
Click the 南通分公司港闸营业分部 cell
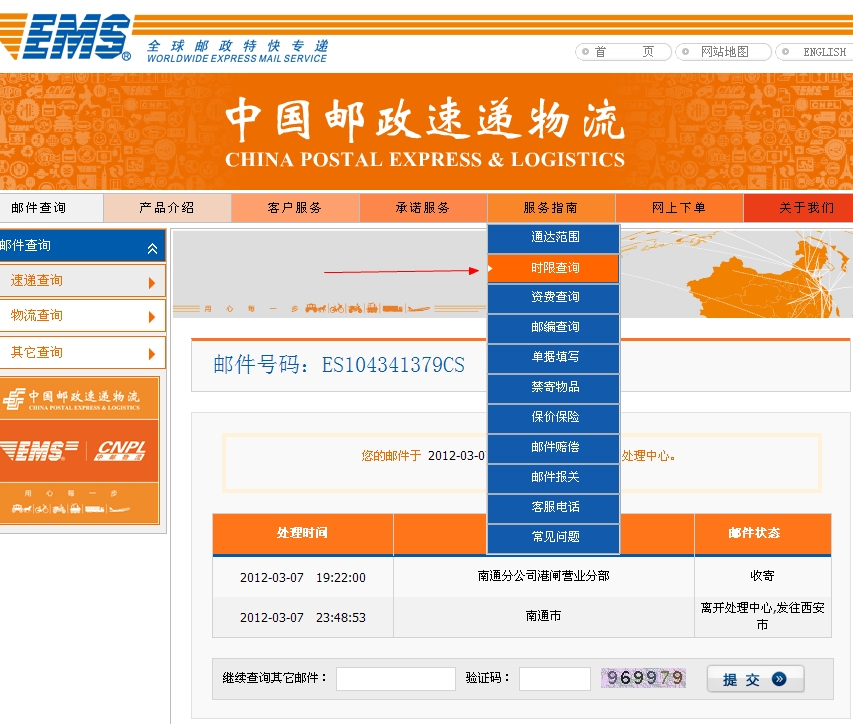[x=543, y=576]
